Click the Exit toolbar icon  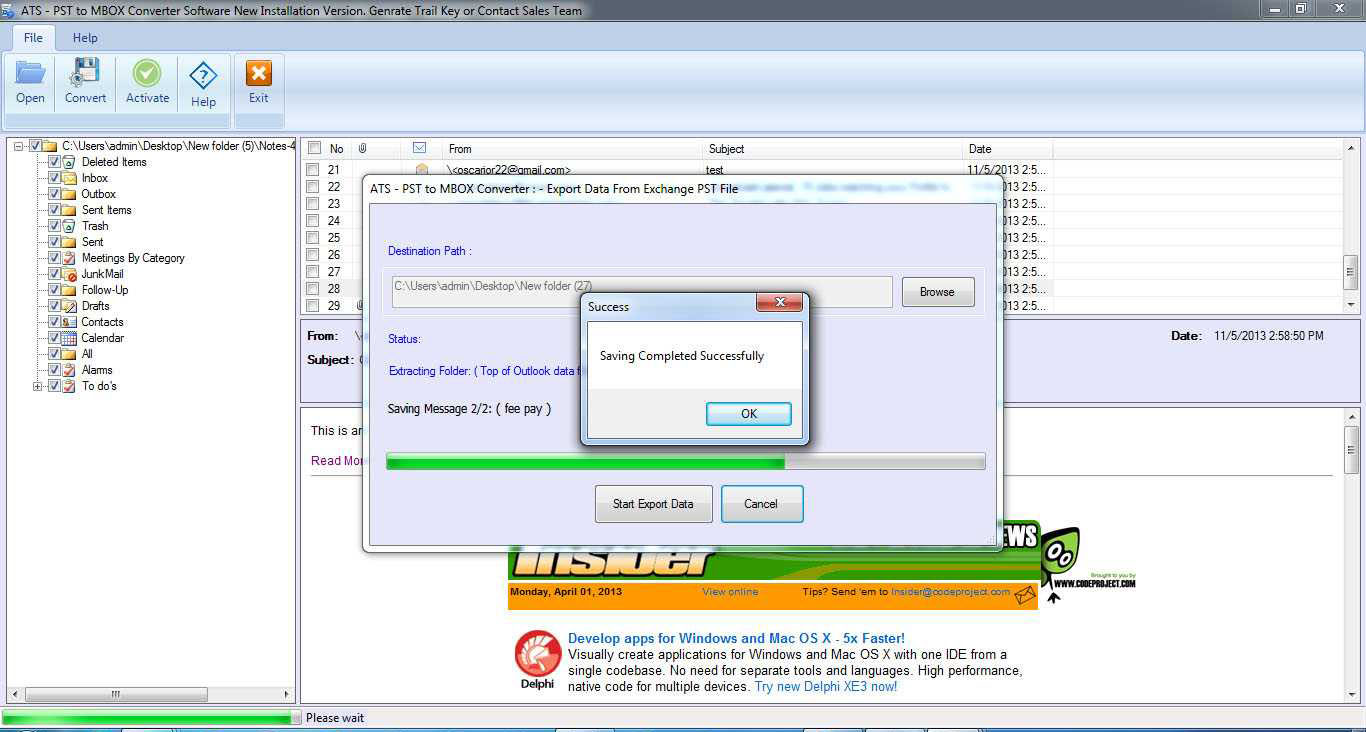(259, 74)
